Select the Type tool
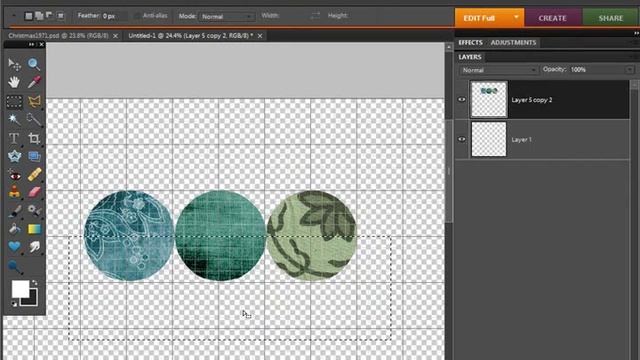The width and height of the screenshot is (640, 360). [x=14, y=138]
